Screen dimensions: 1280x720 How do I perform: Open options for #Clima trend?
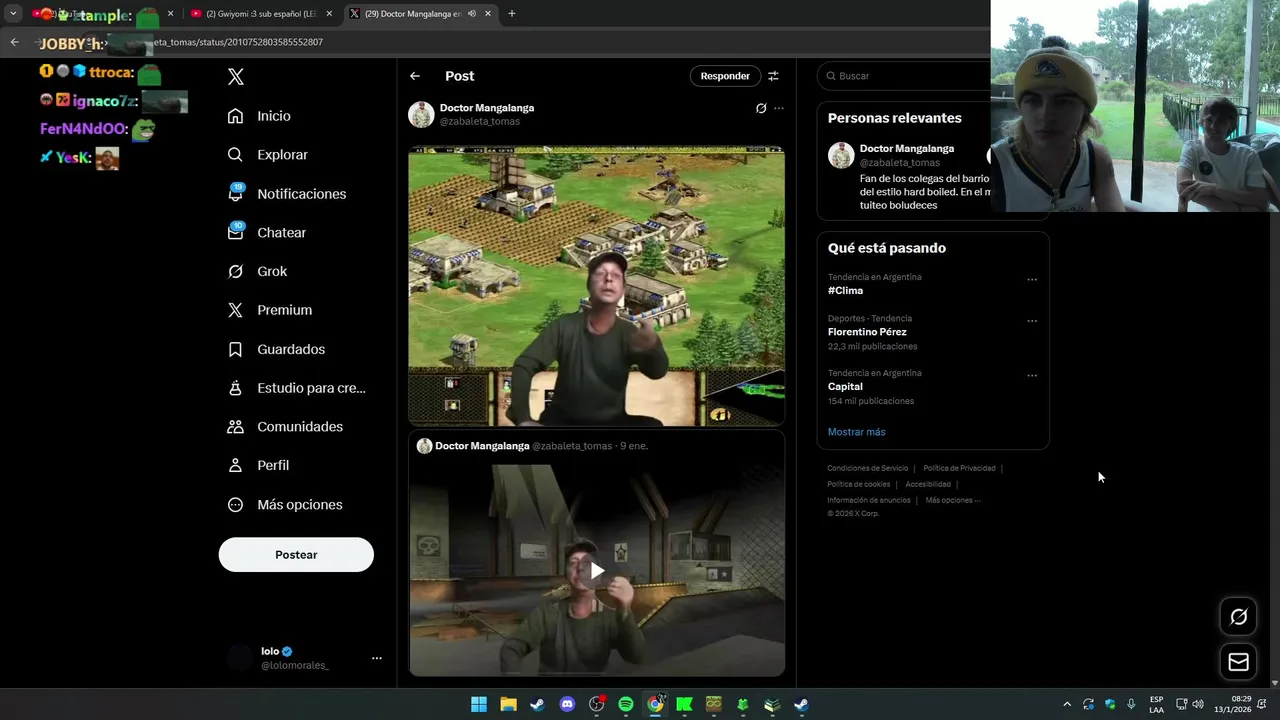pos(1032,280)
